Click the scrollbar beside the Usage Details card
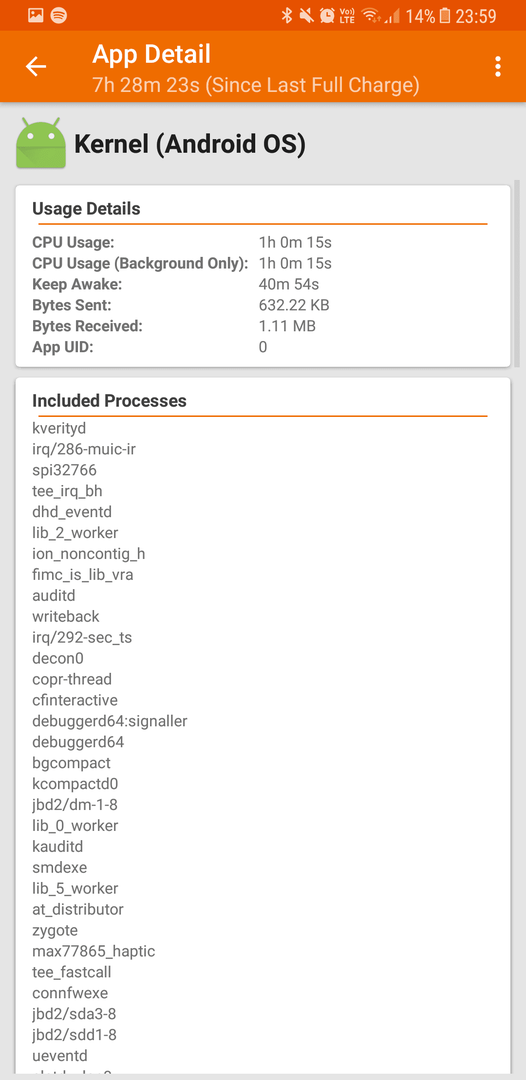This screenshot has width=526, height=1080. pos(517,276)
